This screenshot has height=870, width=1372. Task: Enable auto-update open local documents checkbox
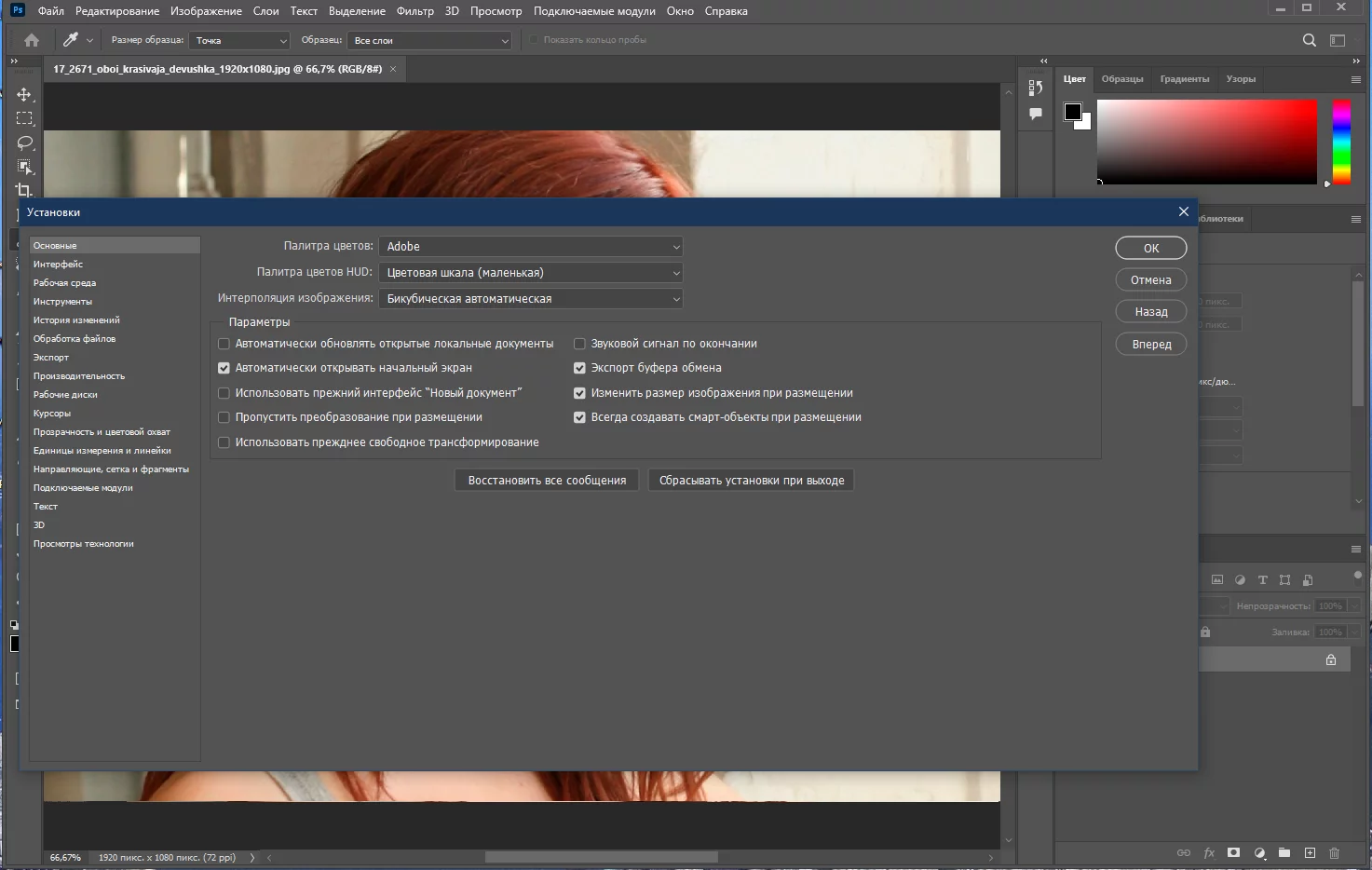point(224,344)
